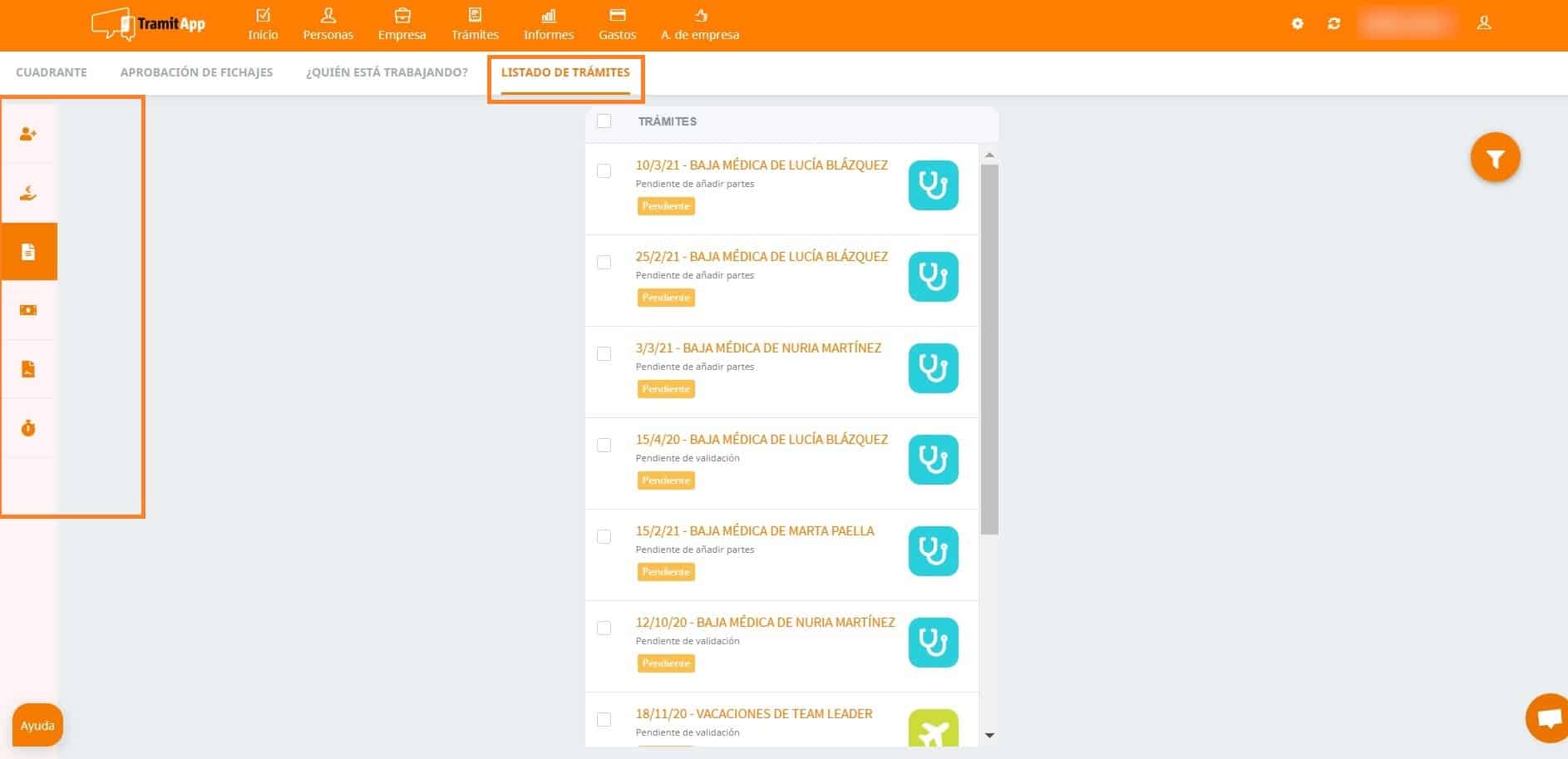This screenshot has height=759, width=1568.
Task: Select the checkbox for 12/10/20 Nuria Martínez
Action: pyautogui.click(x=604, y=628)
